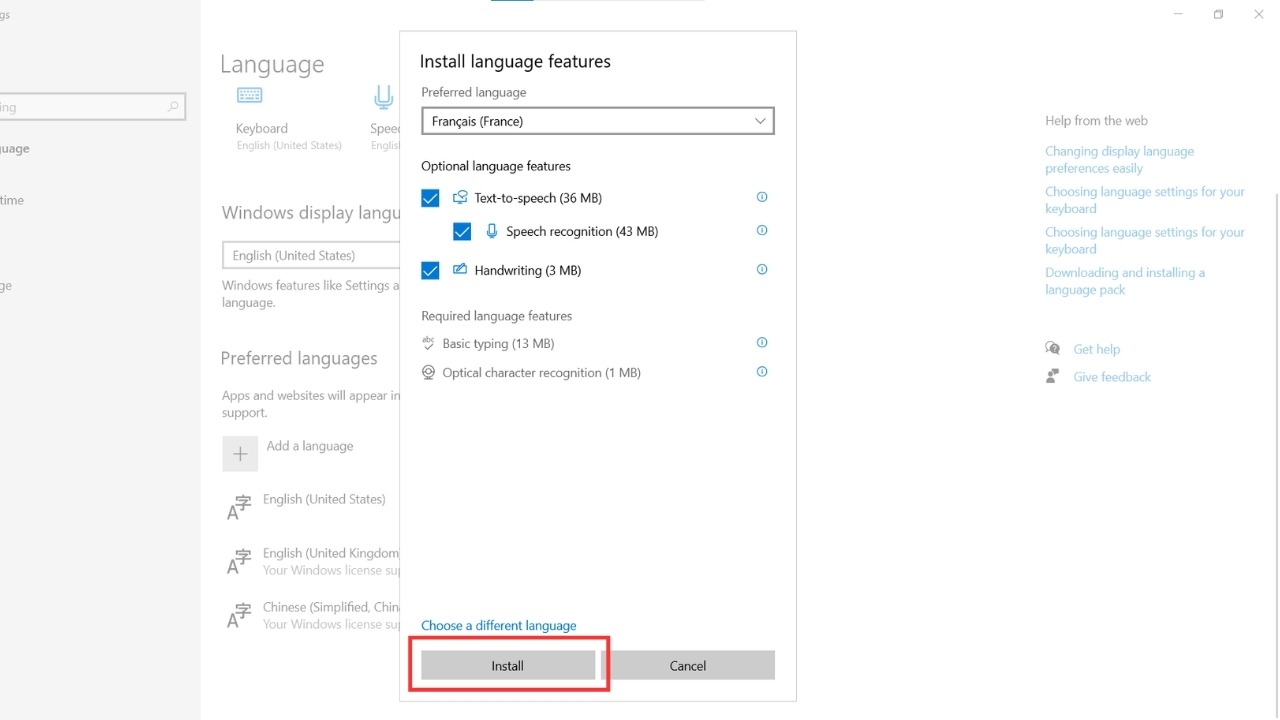The image size is (1280, 720).
Task: Click the Keyboard icon on Language page
Action: click(250, 96)
